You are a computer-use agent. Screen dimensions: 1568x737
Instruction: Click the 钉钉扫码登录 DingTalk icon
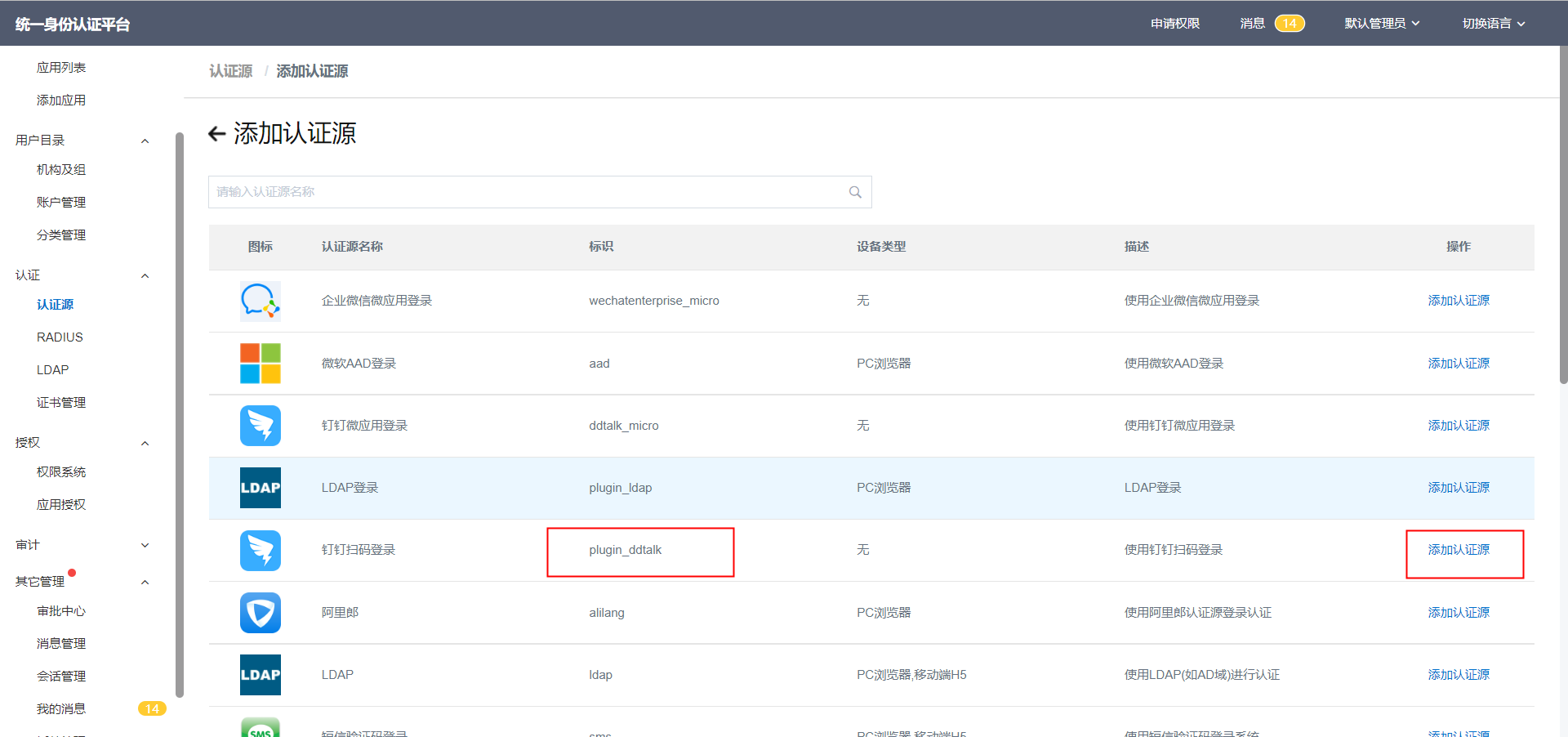tap(260, 551)
